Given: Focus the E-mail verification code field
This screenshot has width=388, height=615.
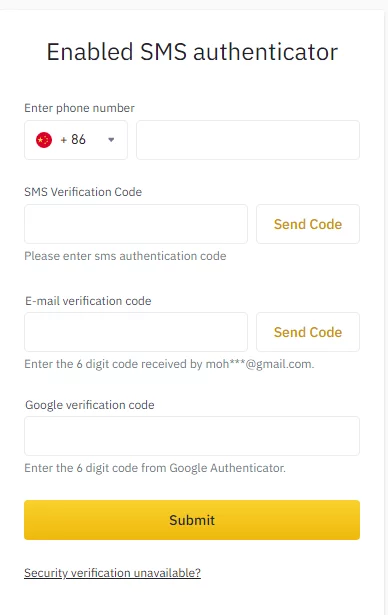Looking at the screenshot, I should tap(136, 332).
